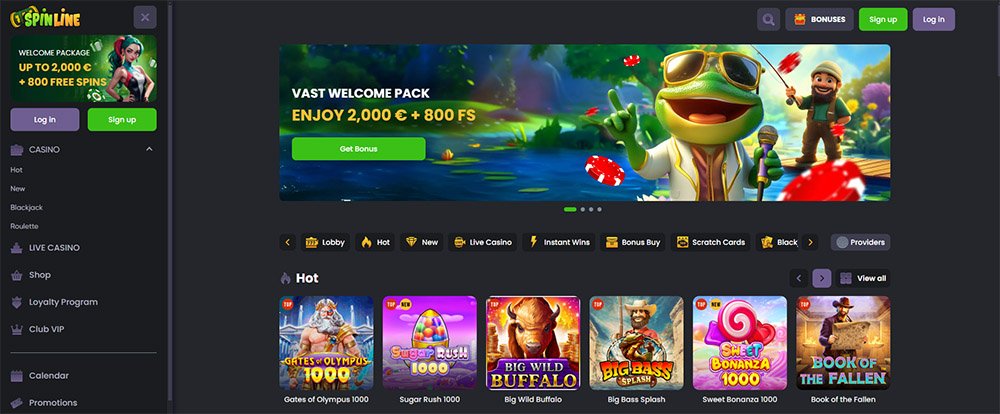Go to the Hot section's next games arrow
The image size is (1000, 414).
(821, 278)
